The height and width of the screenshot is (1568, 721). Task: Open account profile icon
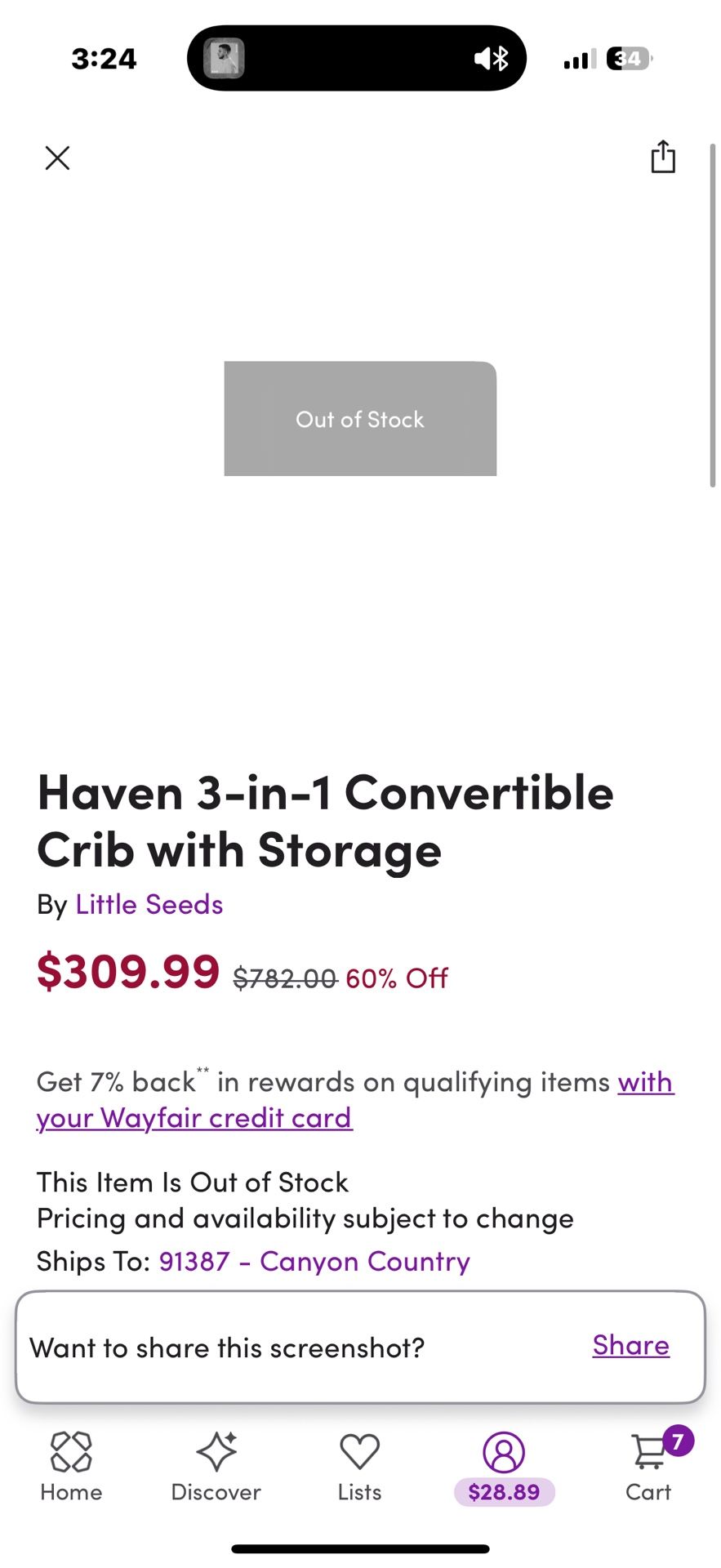pos(504,1452)
